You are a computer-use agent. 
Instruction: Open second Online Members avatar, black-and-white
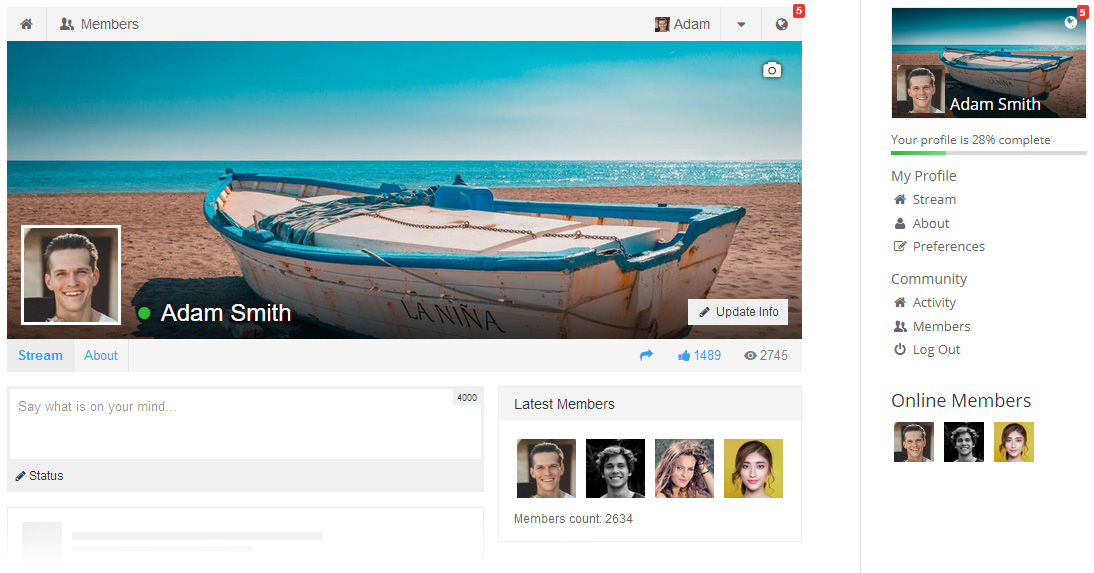click(964, 442)
